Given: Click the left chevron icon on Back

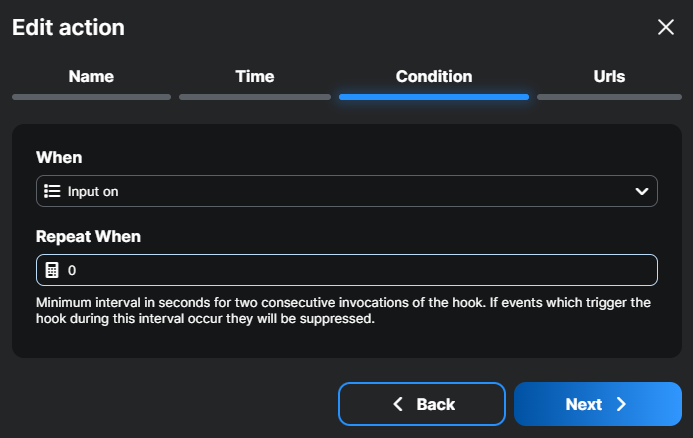Looking at the screenshot, I should [398, 404].
